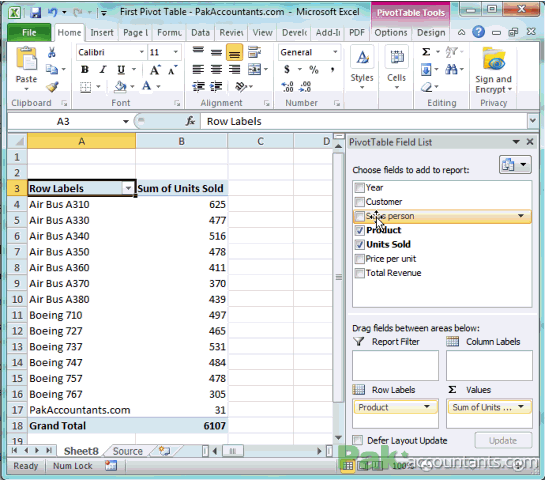Image resolution: width=545 pixels, height=480 pixels.
Task: Open Product field dropdown in Row Labels area
Action: click(426, 407)
